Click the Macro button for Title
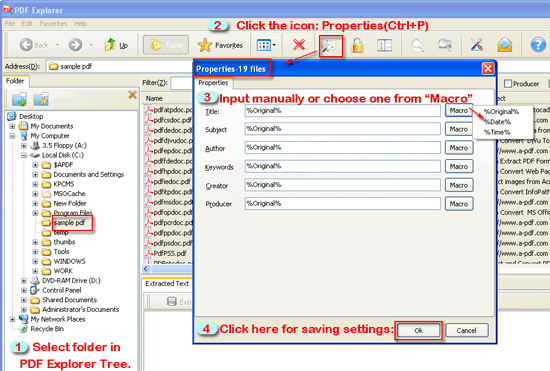 click(x=459, y=110)
